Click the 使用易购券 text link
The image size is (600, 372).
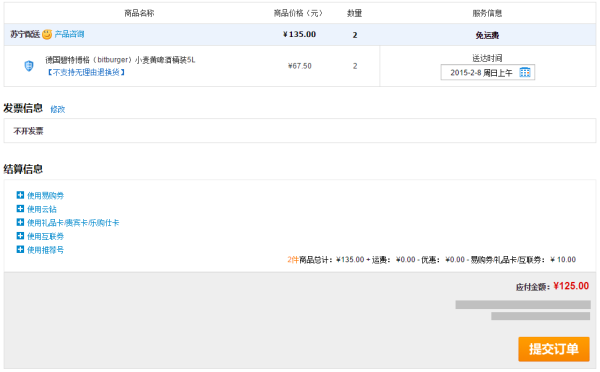pos(45,196)
